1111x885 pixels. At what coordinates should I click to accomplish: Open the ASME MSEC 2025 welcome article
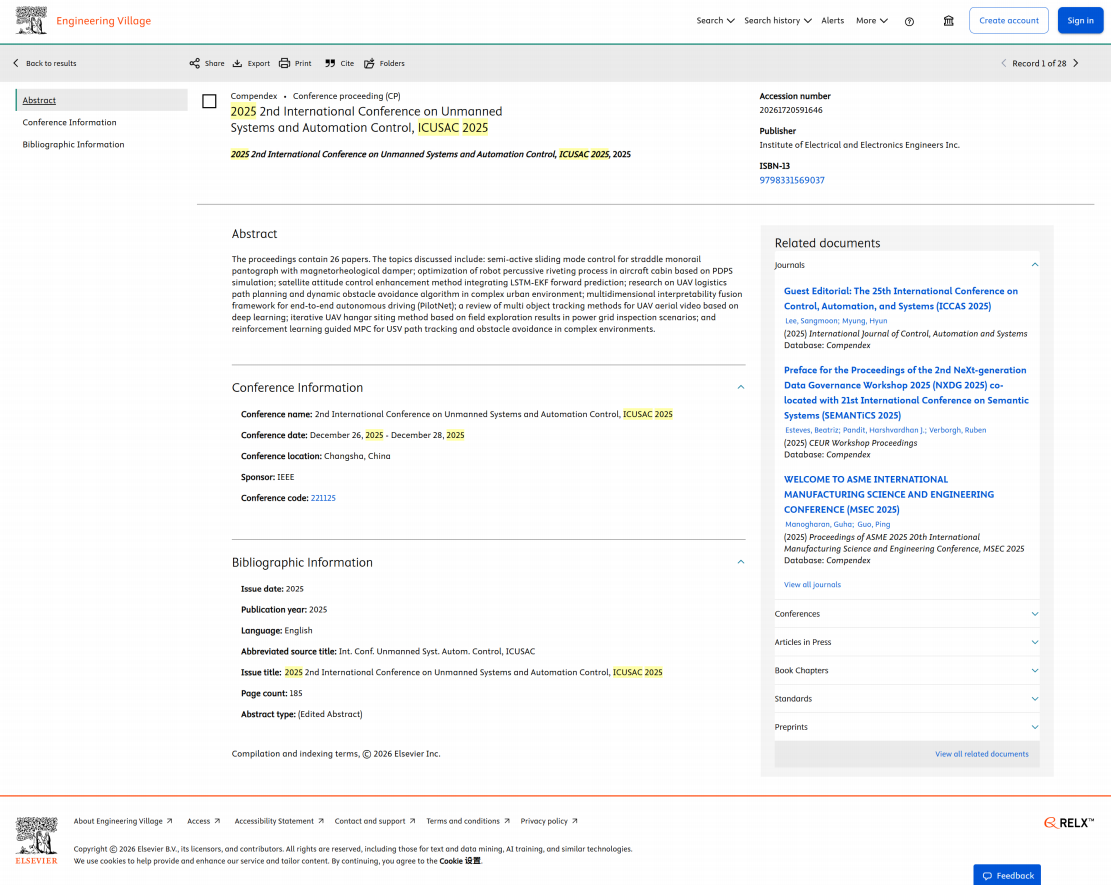point(889,495)
